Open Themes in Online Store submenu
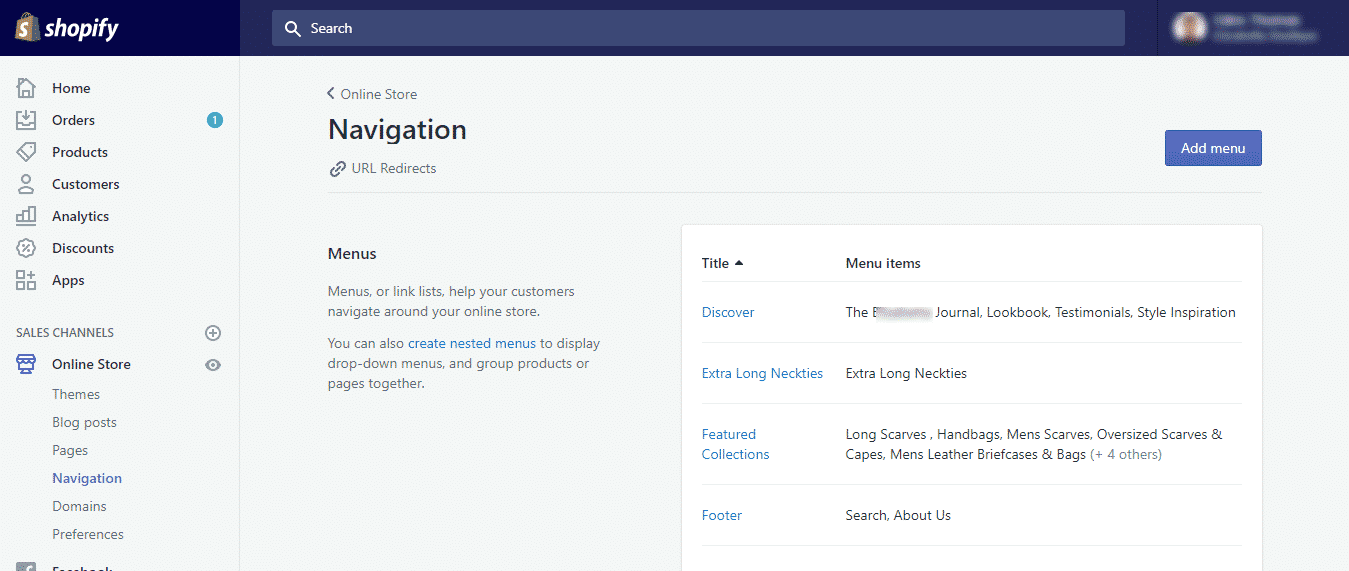Image resolution: width=1349 pixels, height=571 pixels. coord(76,394)
